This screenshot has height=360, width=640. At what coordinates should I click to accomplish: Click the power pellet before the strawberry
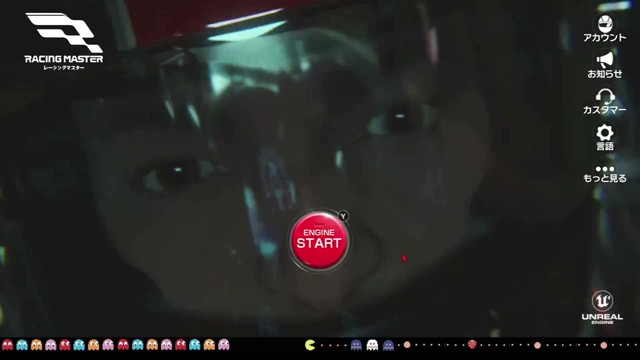point(407,345)
